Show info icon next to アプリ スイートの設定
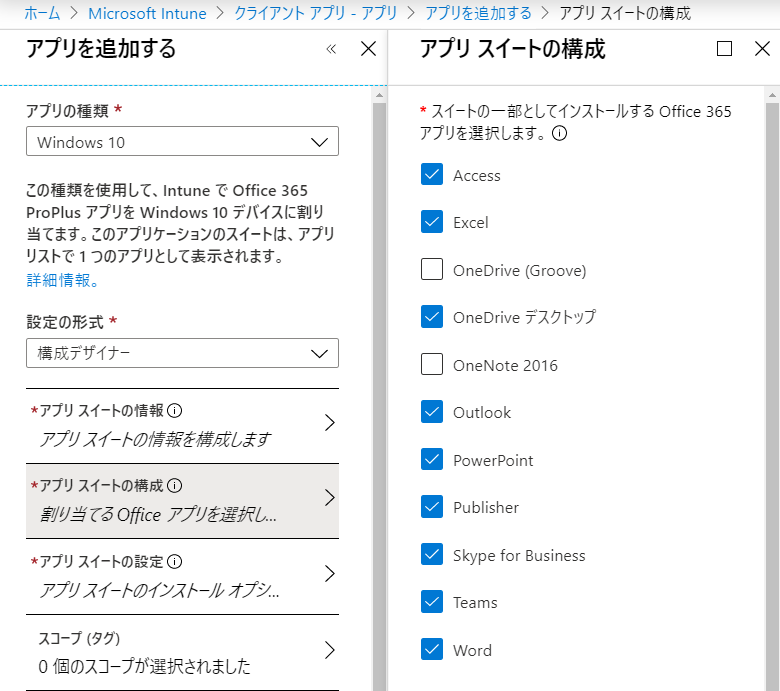Viewport: 780px width, 691px height. pos(175,562)
